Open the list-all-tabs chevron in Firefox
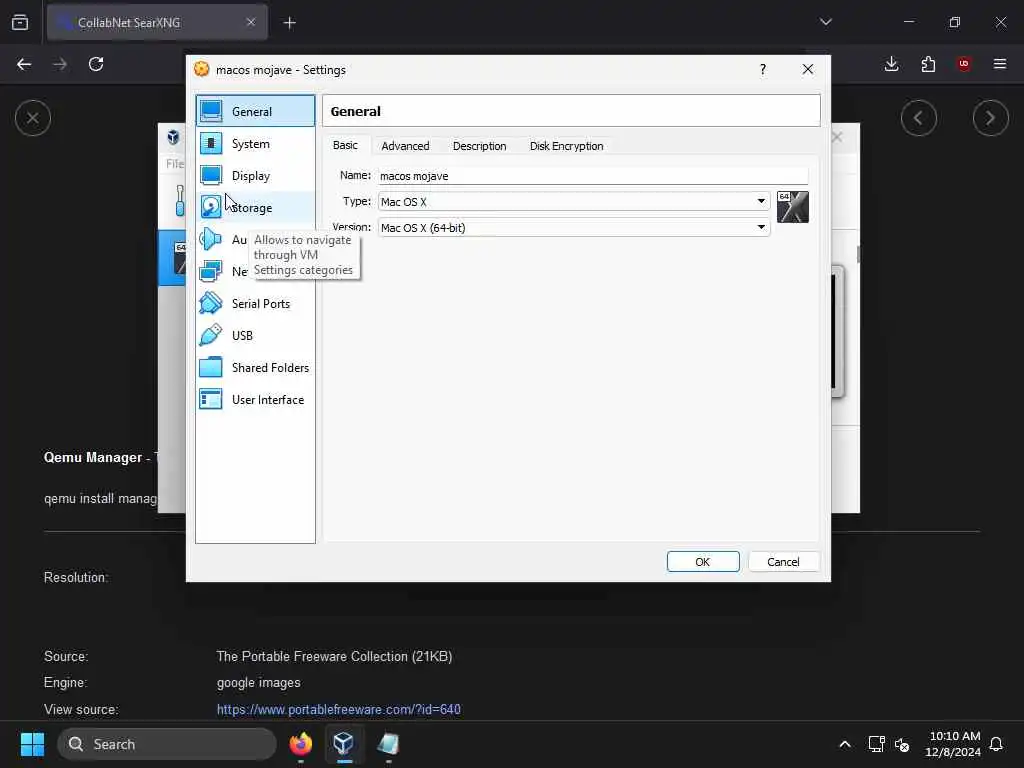This screenshot has width=1024, height=768. [x=825, y=22]
